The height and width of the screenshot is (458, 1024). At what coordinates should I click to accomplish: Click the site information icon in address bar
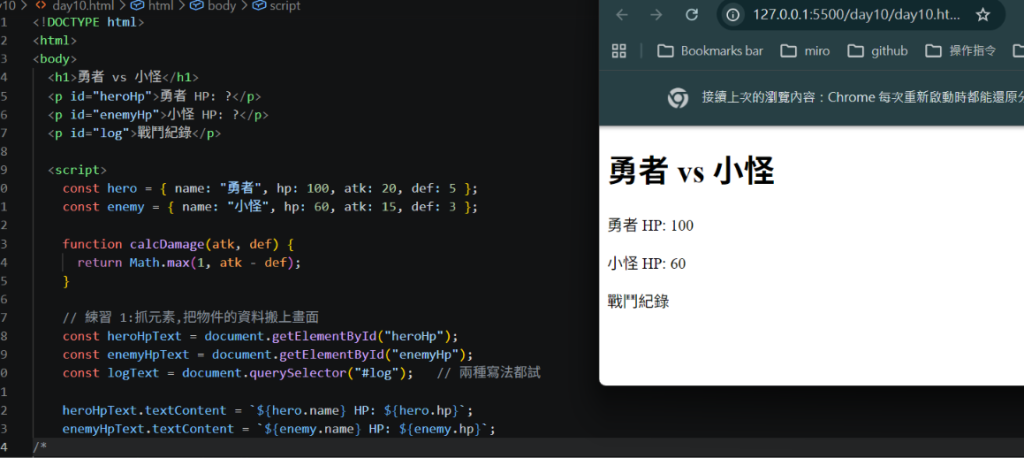[x=733, y=15]
